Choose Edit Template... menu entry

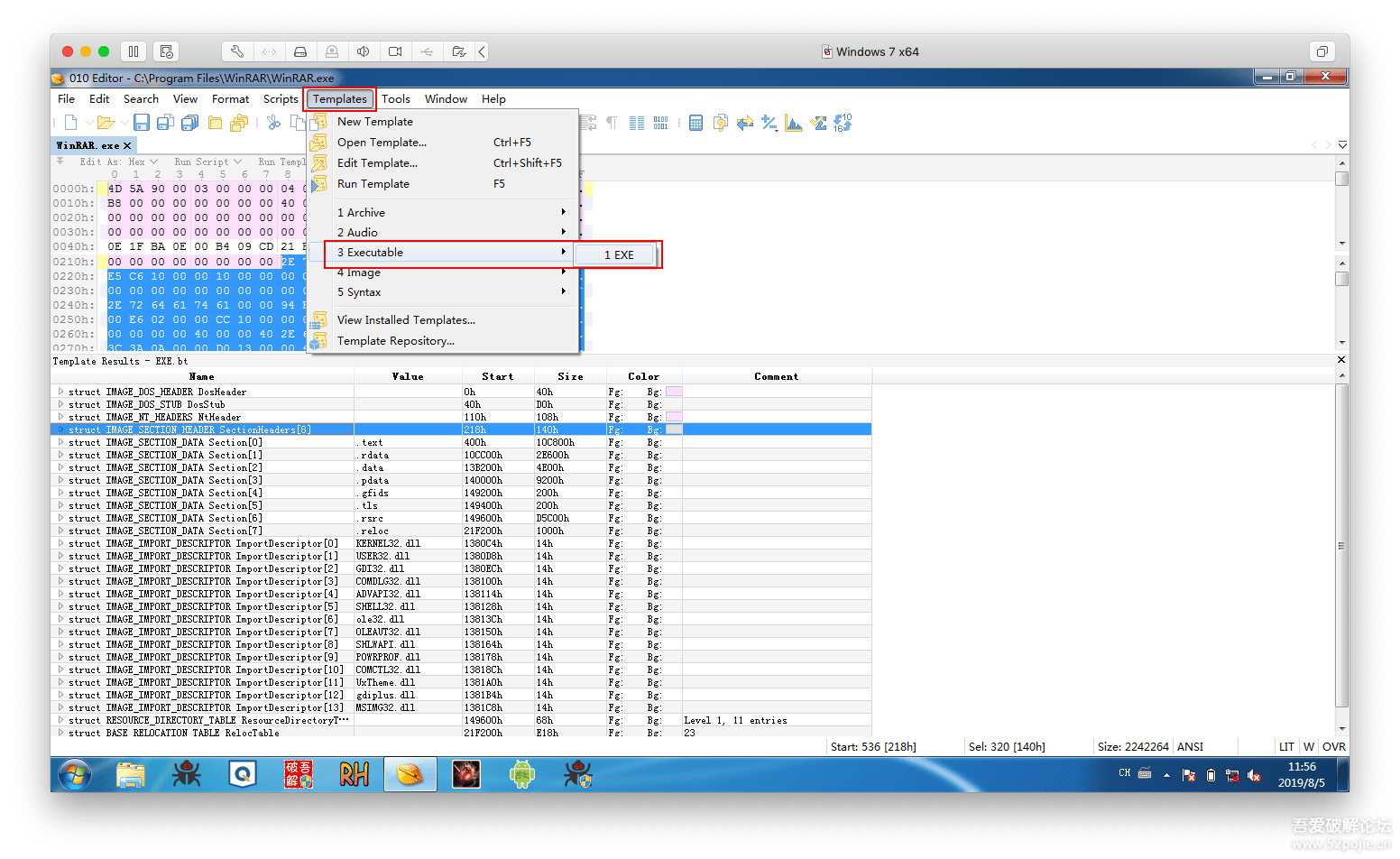tap(443, 163)
